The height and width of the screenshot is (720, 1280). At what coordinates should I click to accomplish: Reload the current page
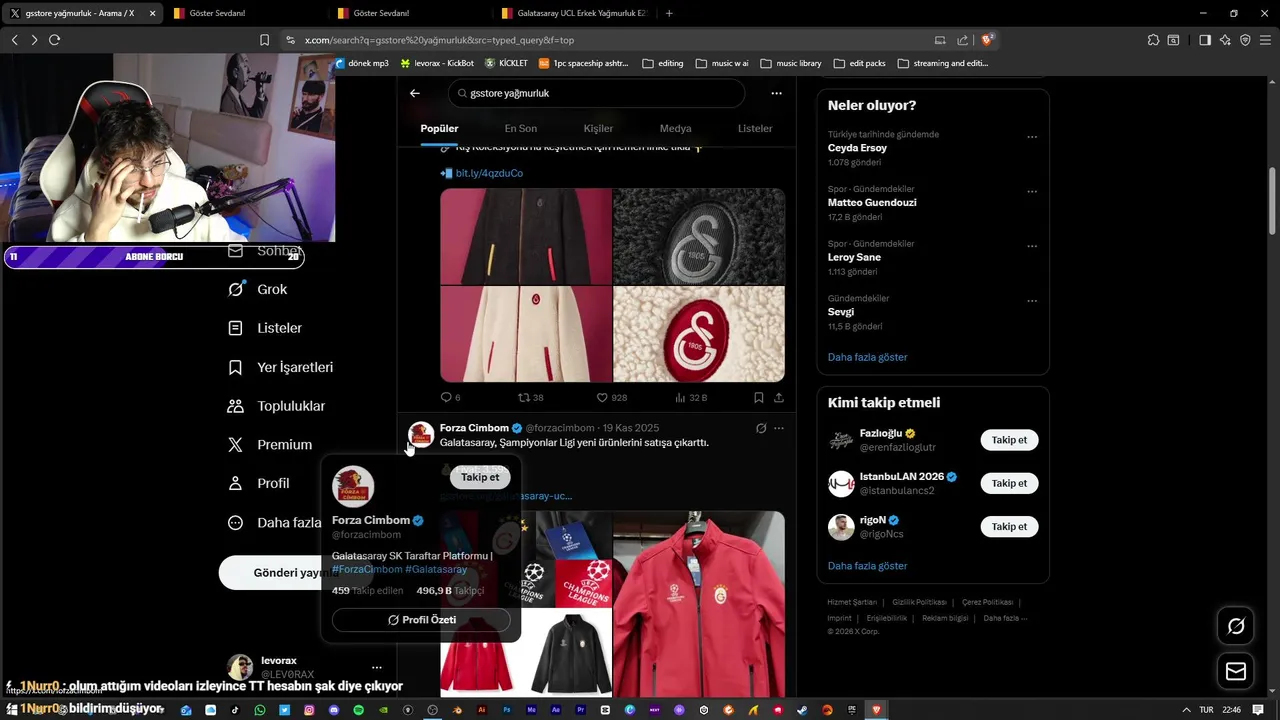(x=54, y=40)
